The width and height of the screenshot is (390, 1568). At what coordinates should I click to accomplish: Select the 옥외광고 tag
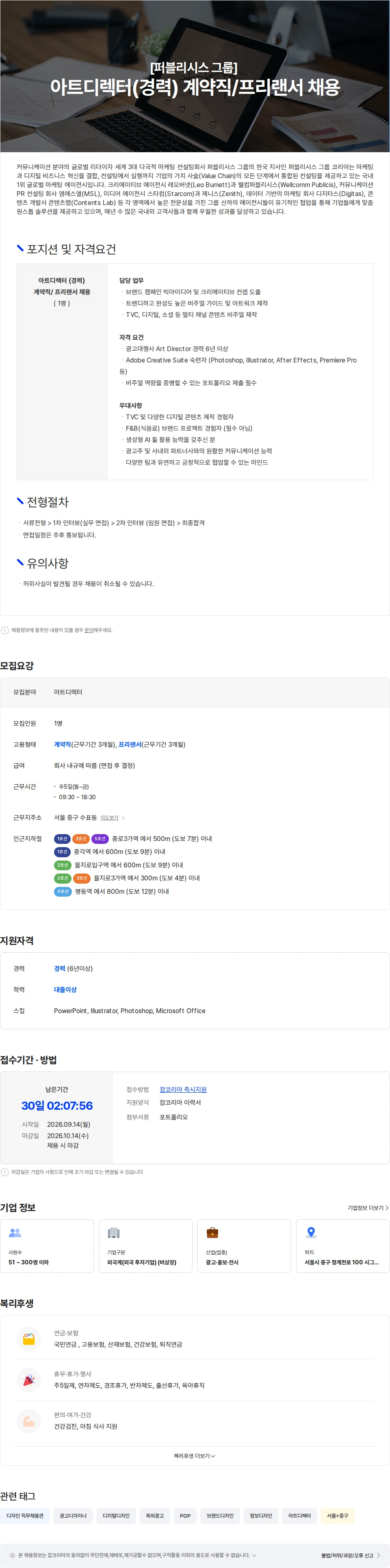click(155, 1516)
